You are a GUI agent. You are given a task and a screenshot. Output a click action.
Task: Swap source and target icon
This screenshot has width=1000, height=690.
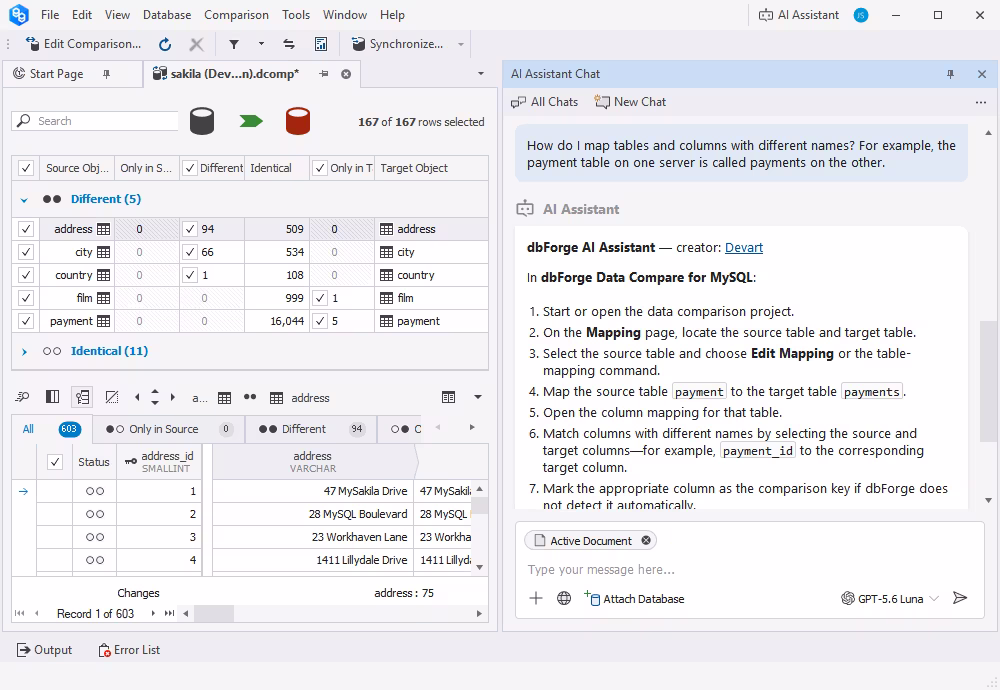tap(289, 44)
